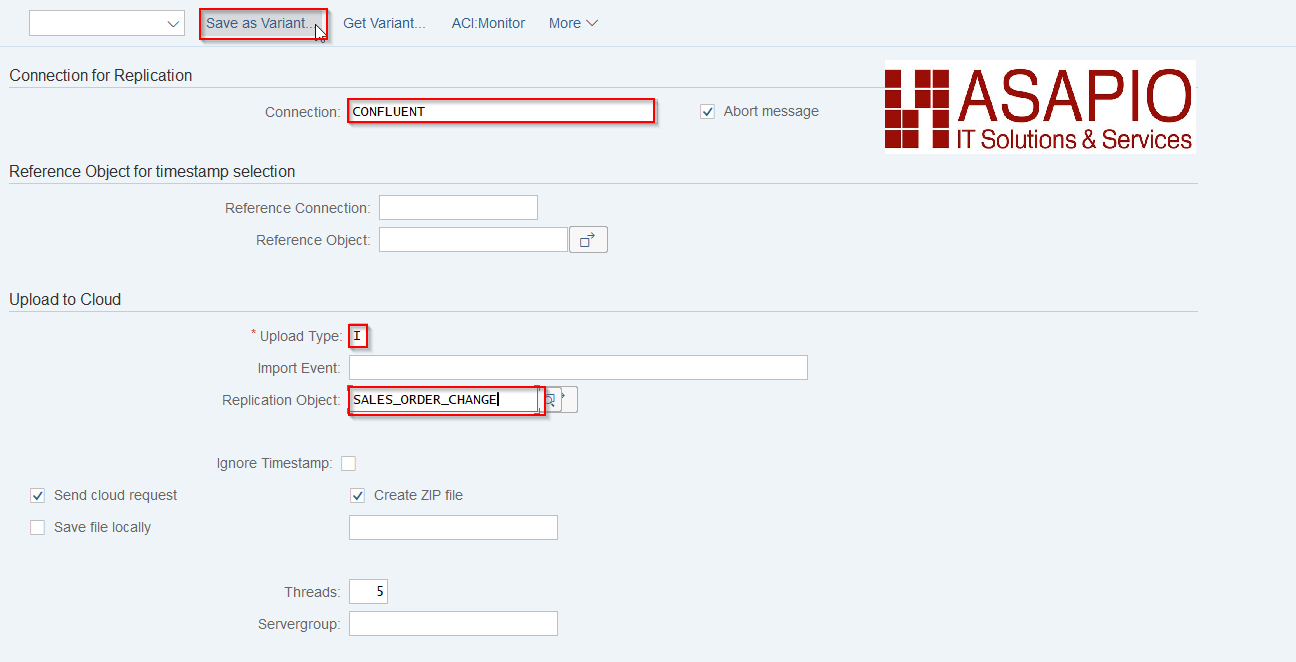Open the transaction dropdown box

[107, 23]
